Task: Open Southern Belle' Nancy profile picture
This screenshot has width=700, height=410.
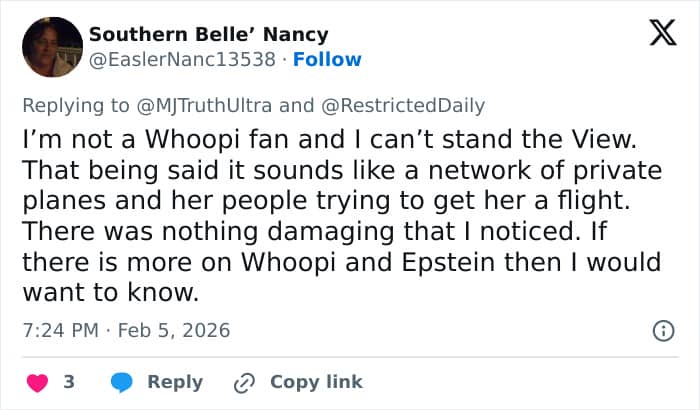Action: pos(51,47)
